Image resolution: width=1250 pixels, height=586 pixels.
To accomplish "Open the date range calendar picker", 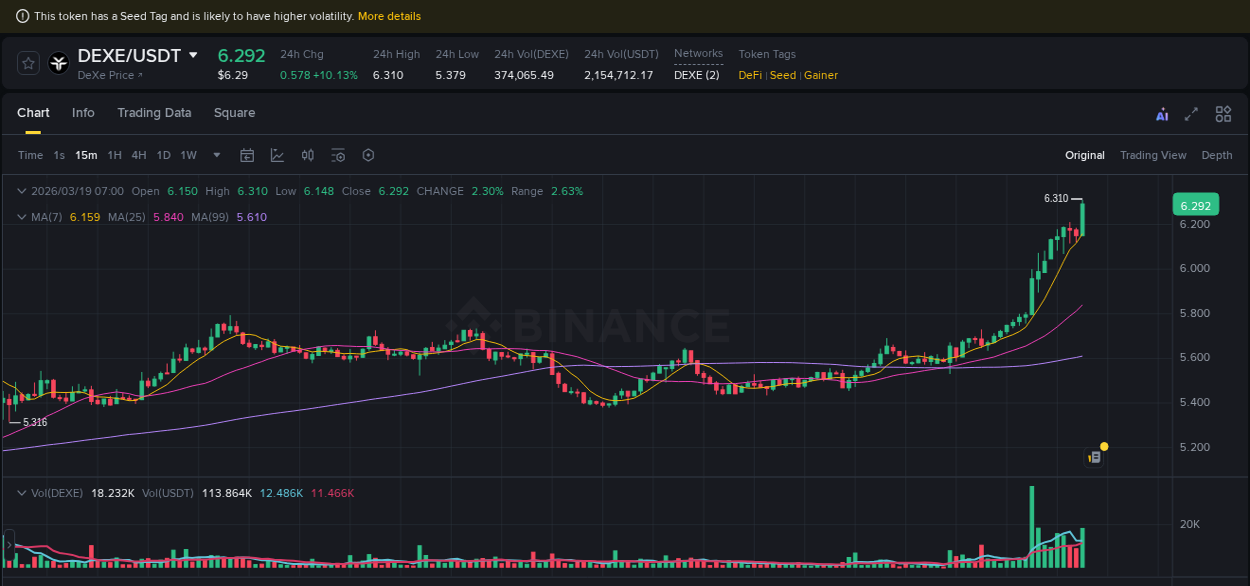I will click(x=247, y=155).
